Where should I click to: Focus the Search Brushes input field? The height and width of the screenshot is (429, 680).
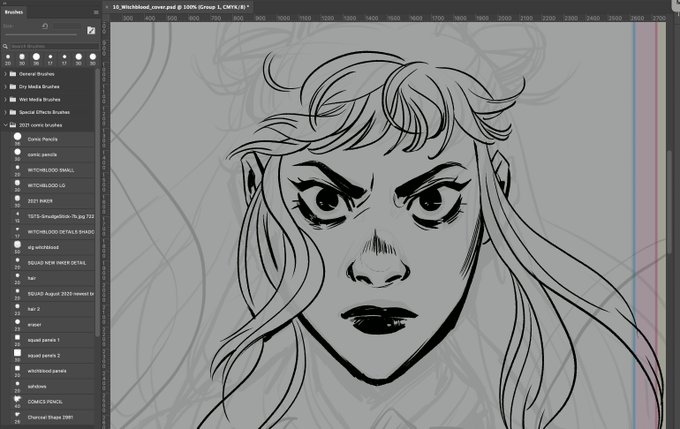53,46
